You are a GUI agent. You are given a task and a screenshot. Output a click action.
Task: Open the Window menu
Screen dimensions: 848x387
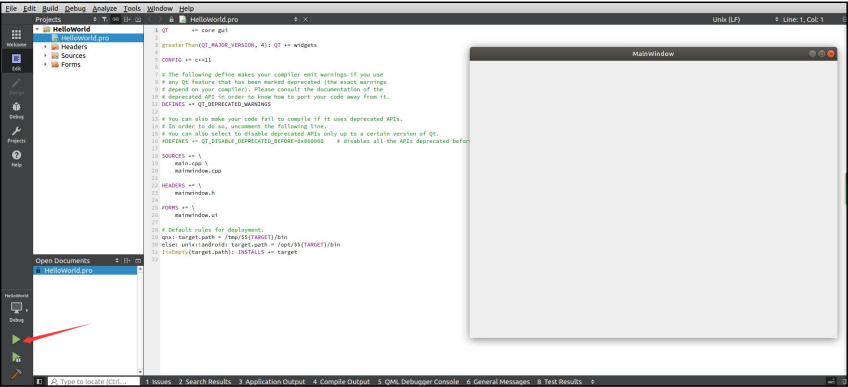click(x=160, y=9)
